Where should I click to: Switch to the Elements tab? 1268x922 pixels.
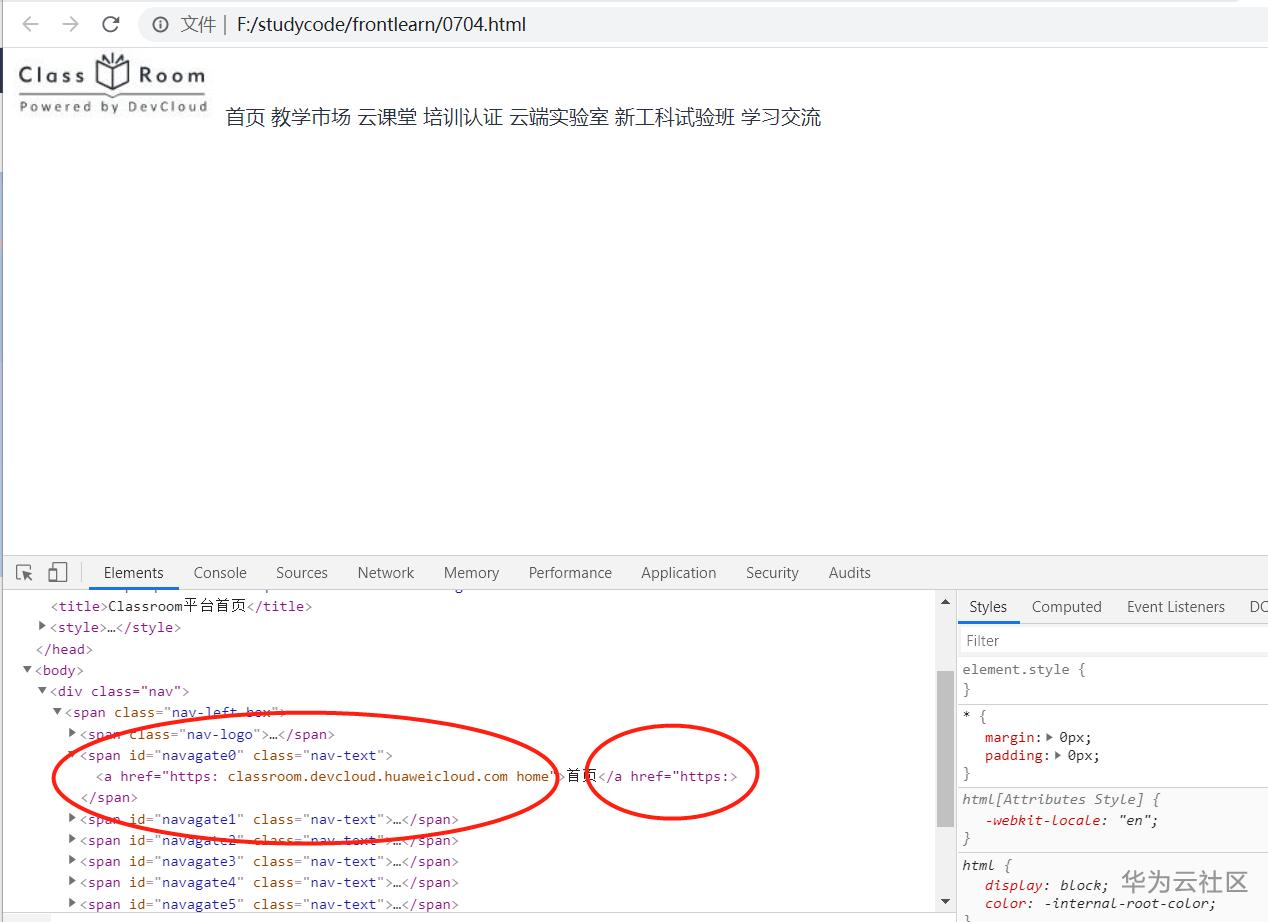click(x=133, y=573)
